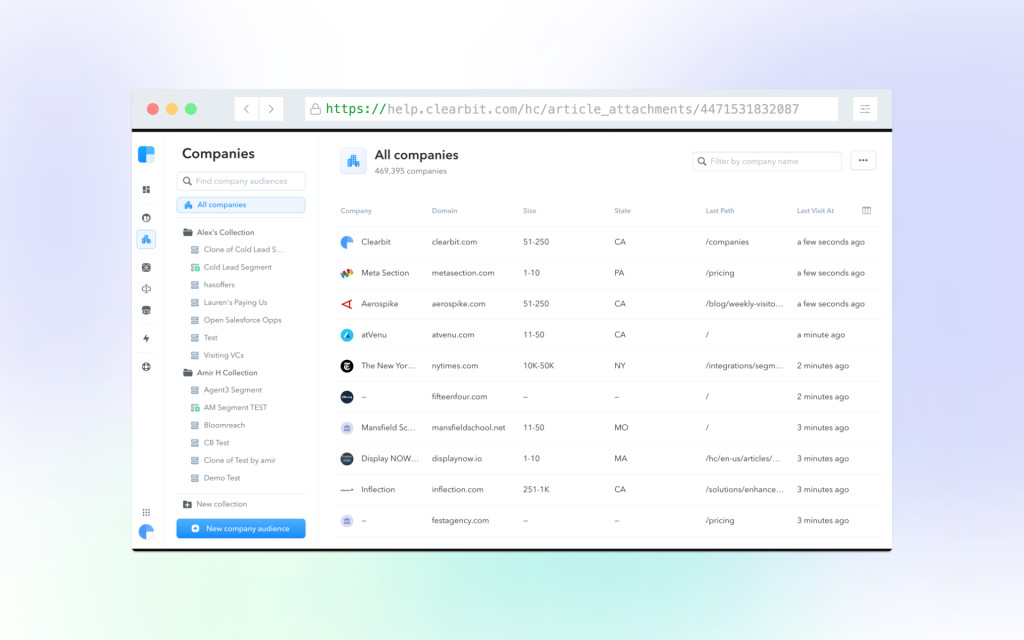The height and width of the screenshot is (640, 1024).
Task: Collapse the Alex's Collection folder
Action: [188, 232]
